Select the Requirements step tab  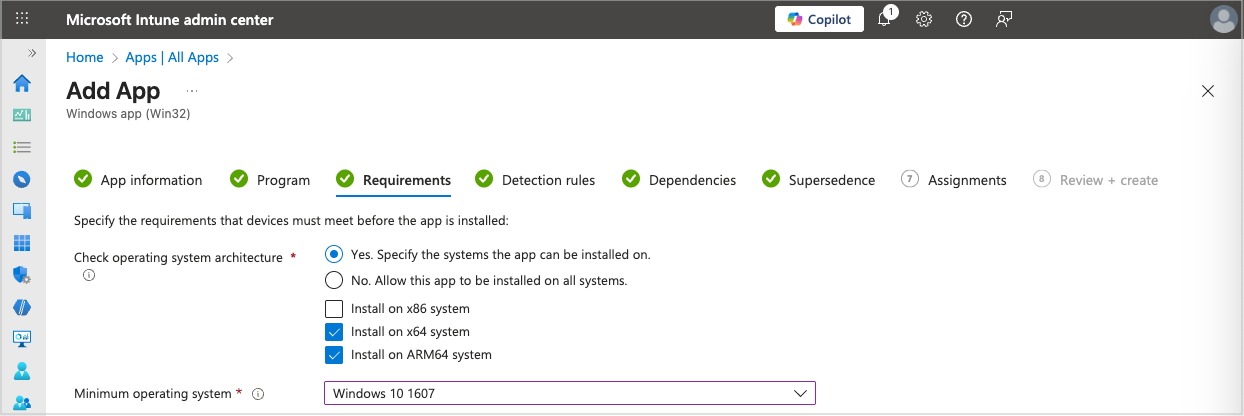(x=394, y=180)
